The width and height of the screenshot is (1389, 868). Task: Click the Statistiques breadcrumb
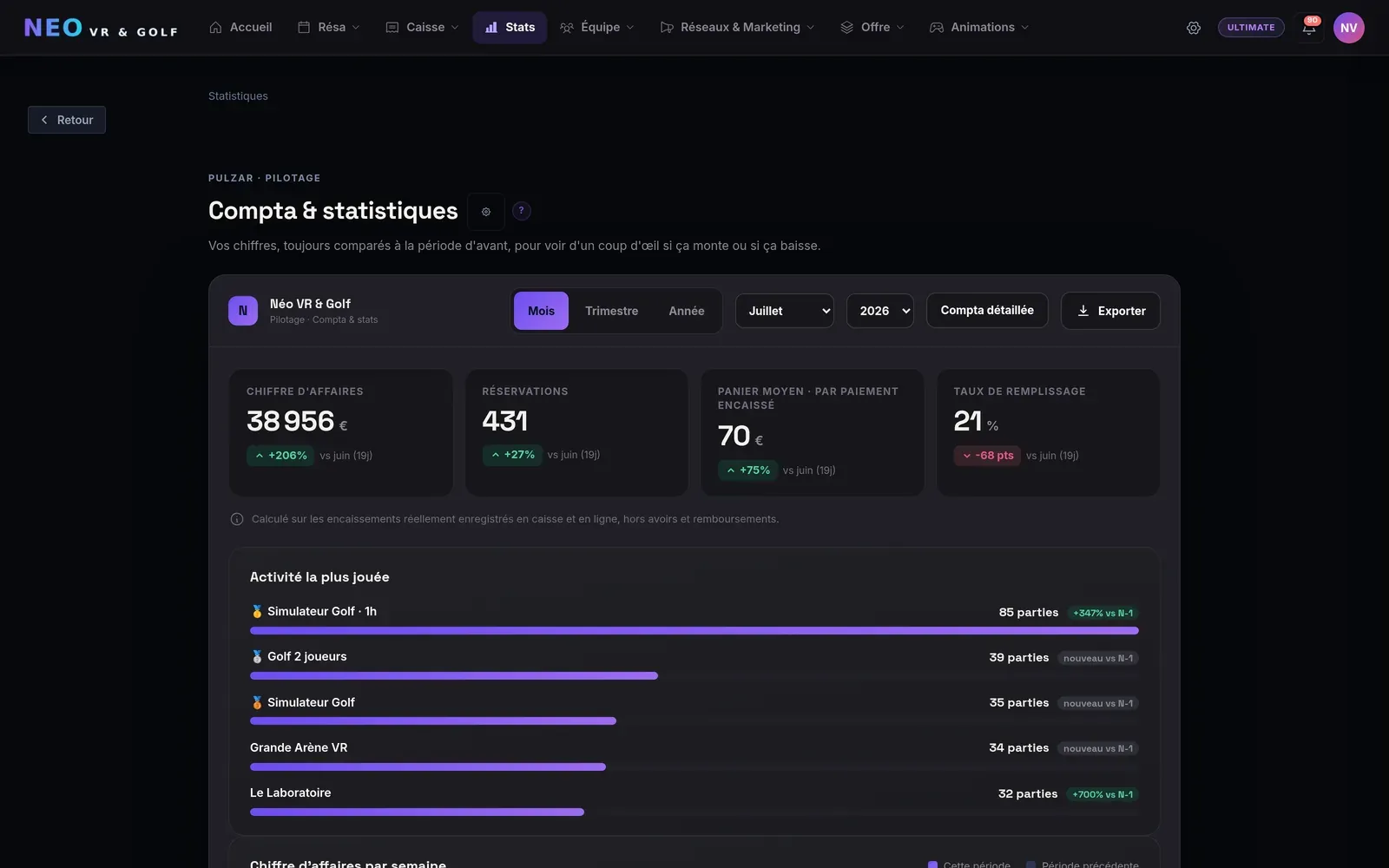click(x=238, y=96)
